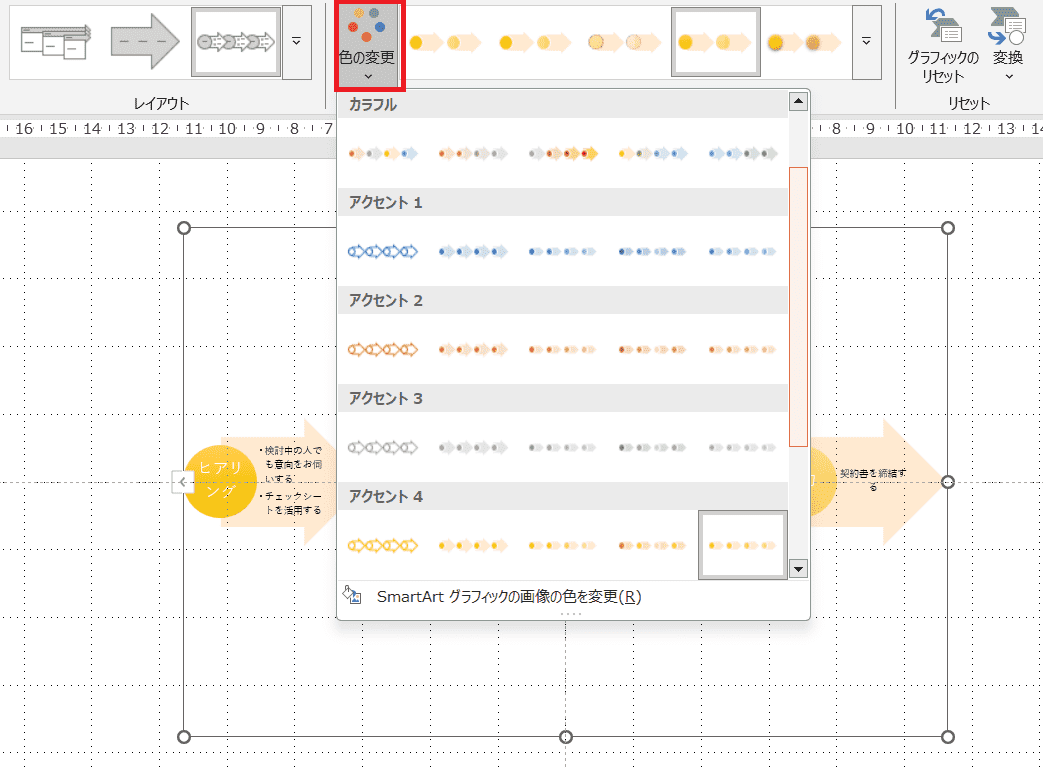Select the middle option in アクセント 2 row
The width and height of the screenshot is (1043, 768).
click(x=563, y=350)
